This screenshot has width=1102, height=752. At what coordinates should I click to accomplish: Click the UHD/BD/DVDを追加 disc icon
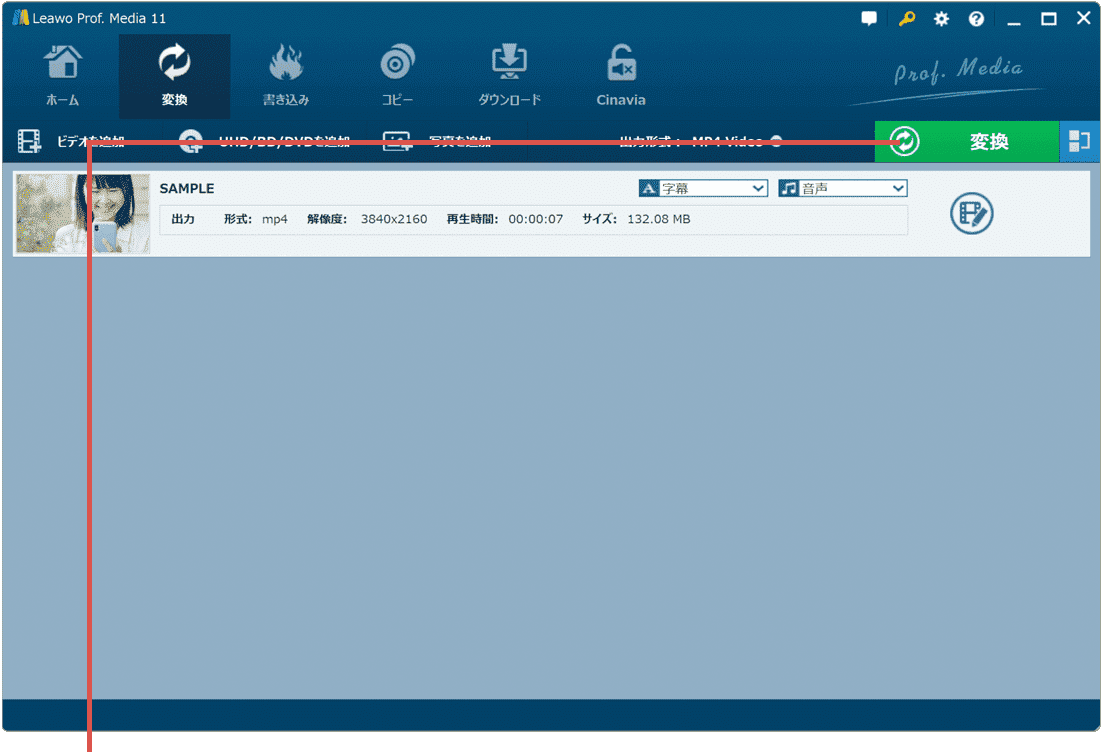click(x=190, y=141)
